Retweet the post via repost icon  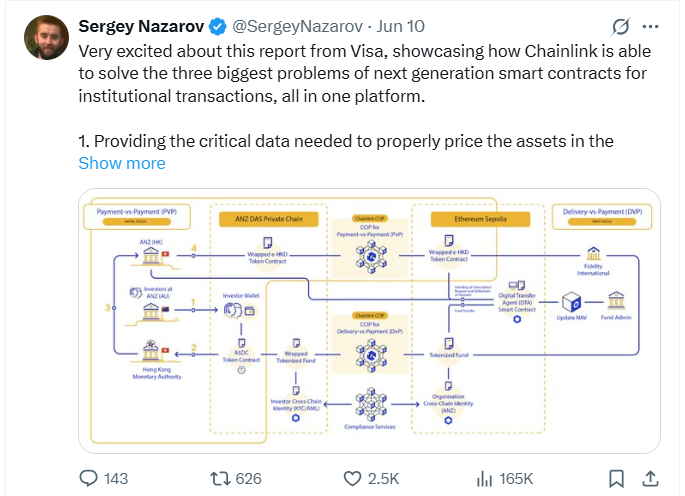click(x=220, y=479)
